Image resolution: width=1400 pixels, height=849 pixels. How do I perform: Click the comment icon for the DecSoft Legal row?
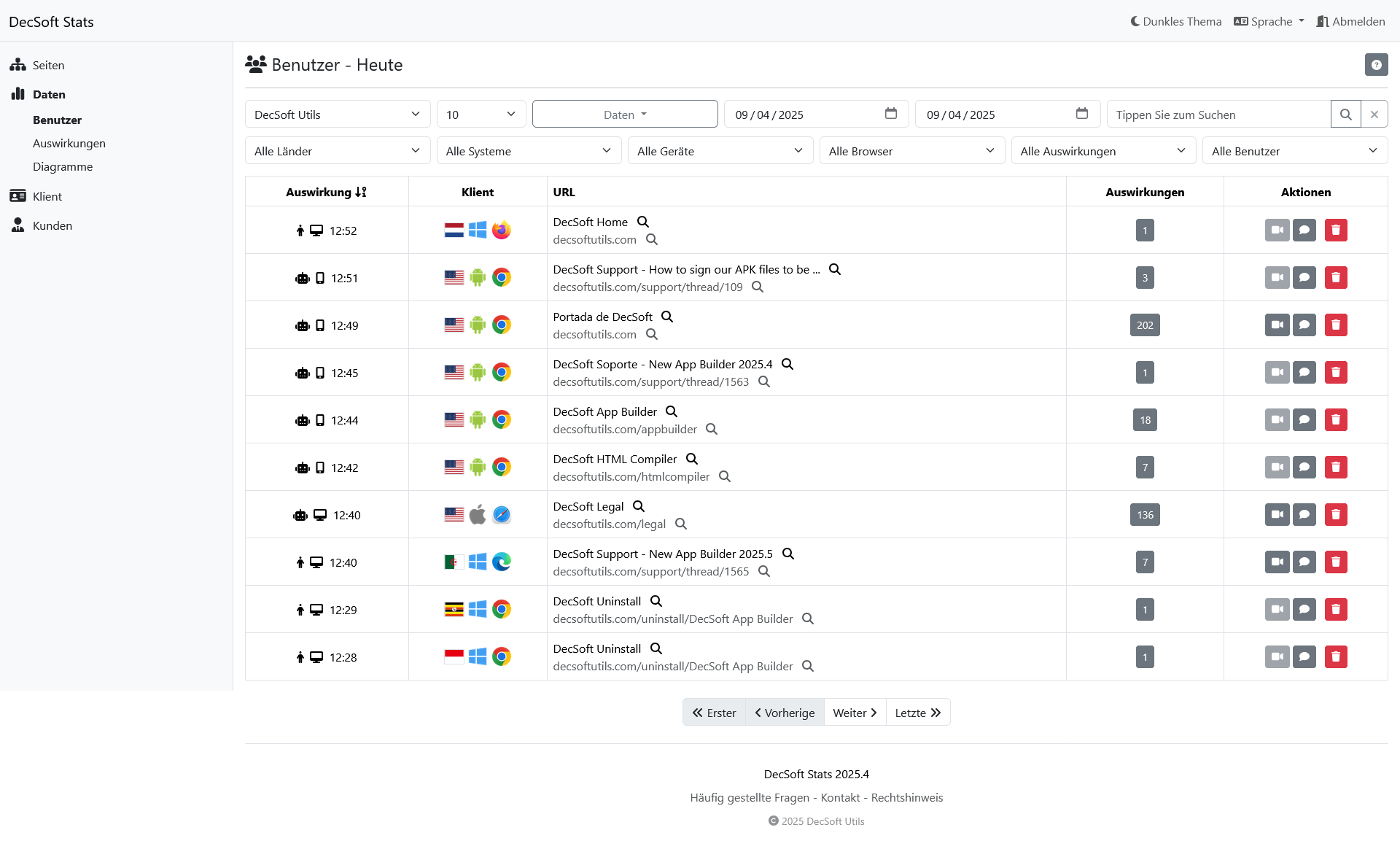point(1304,514)
